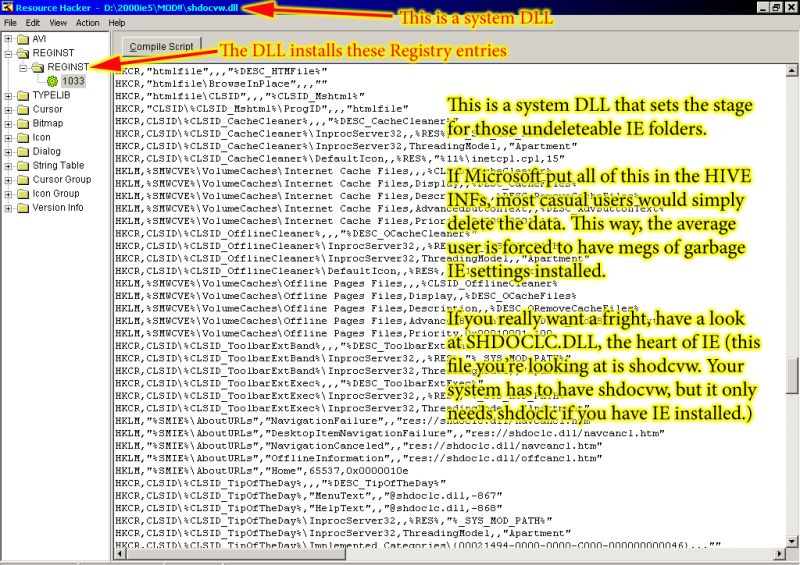800x565 pixels.
Task: Click the green gear icon beside 1033
Action: pyautogui.click(x=52, y=81)
